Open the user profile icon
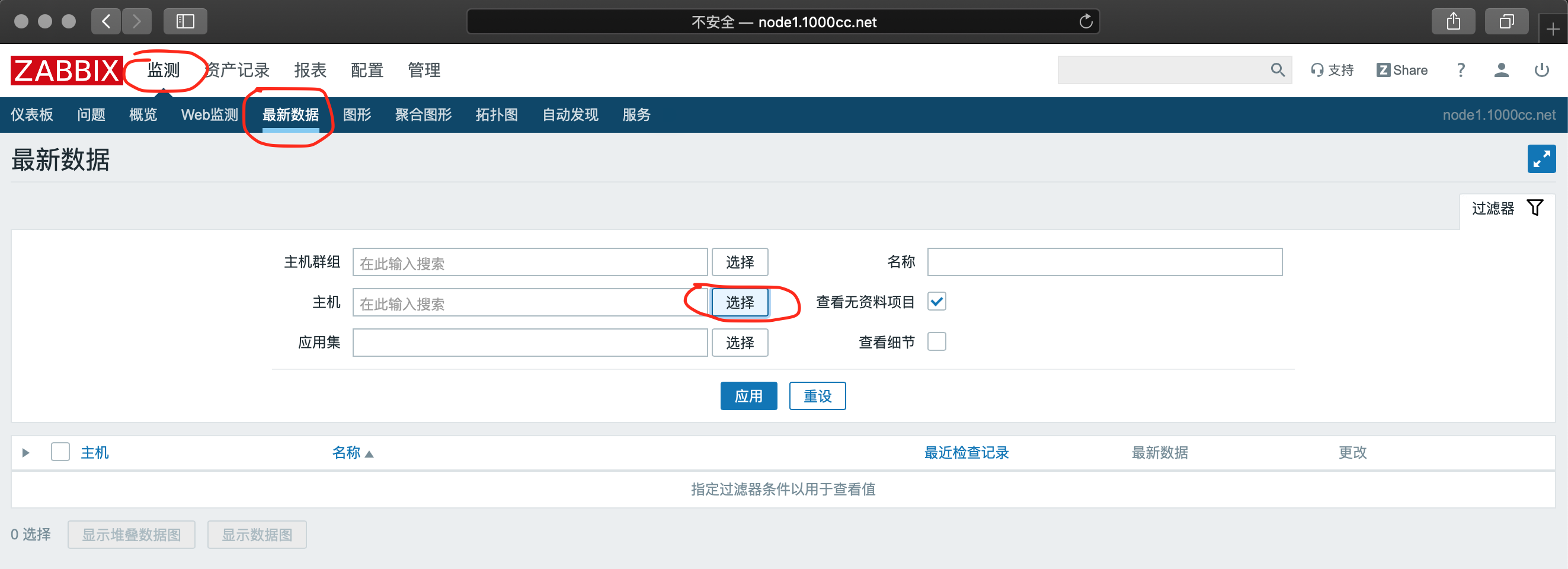This screenshot has width=1568, height=569. 1500,71
